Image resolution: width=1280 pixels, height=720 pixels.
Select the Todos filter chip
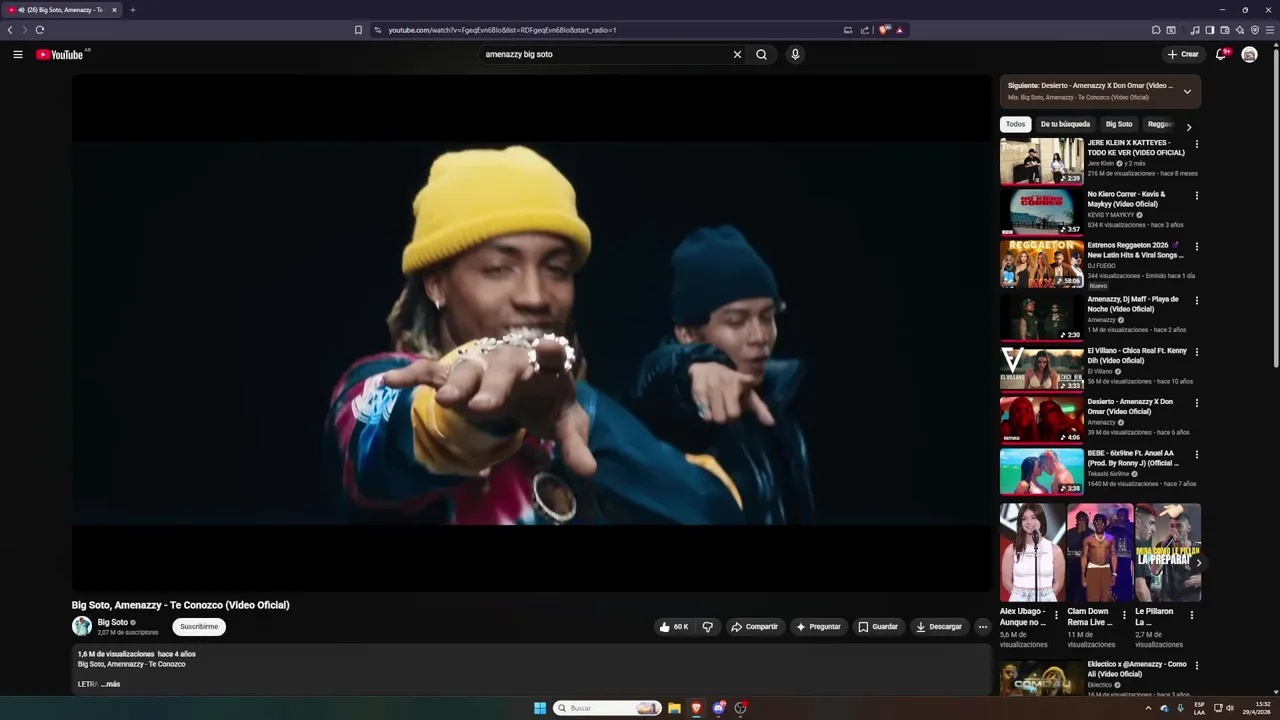click(x=1015, y=124)
